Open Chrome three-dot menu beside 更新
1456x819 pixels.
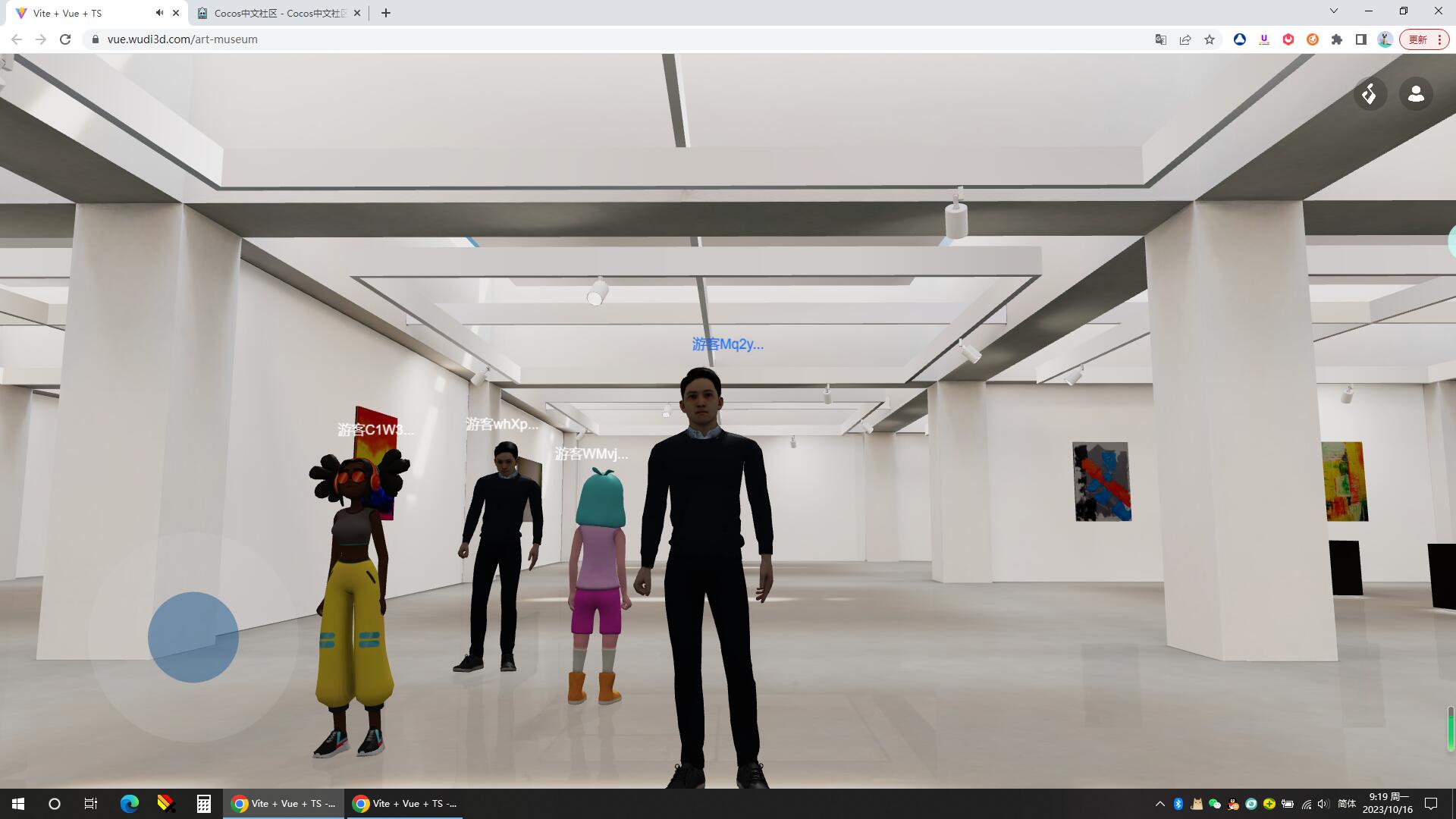tap(1439, 39)
